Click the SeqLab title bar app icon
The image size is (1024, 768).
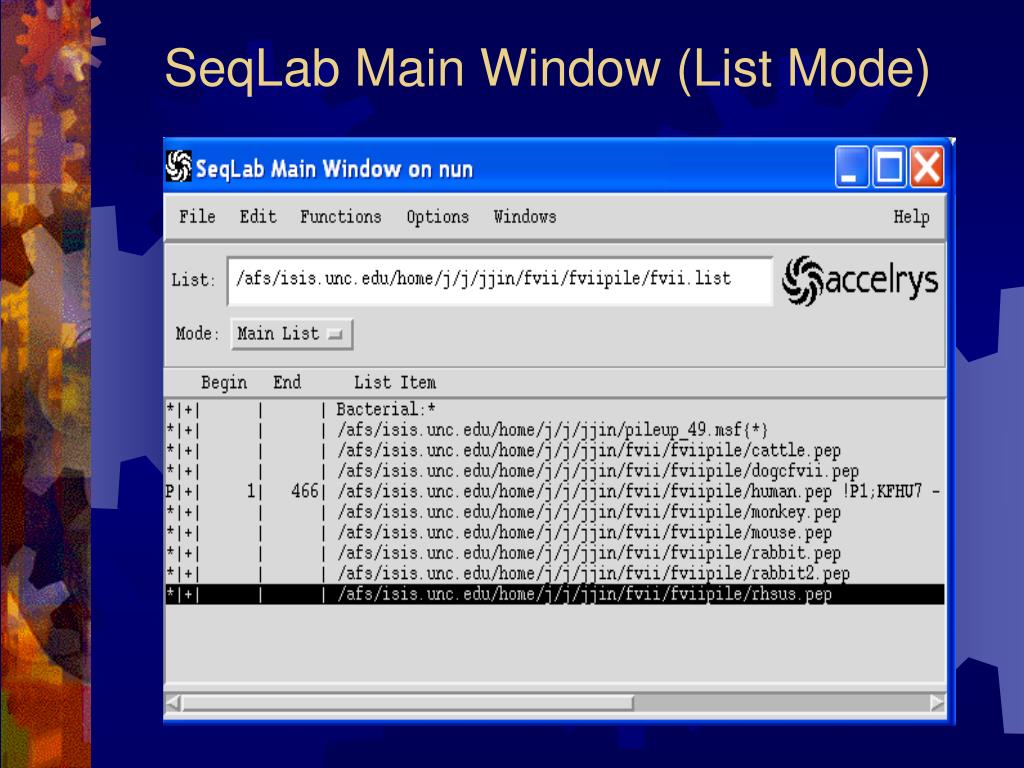(x=178, y=167)
